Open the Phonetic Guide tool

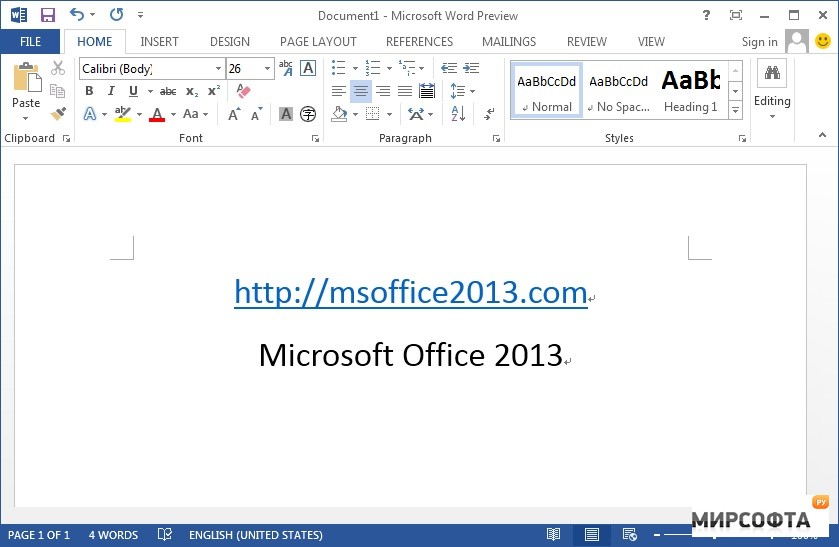286,68
